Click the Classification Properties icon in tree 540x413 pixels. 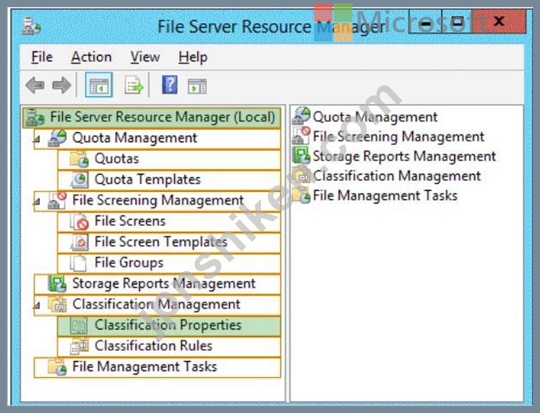[79, 326]
